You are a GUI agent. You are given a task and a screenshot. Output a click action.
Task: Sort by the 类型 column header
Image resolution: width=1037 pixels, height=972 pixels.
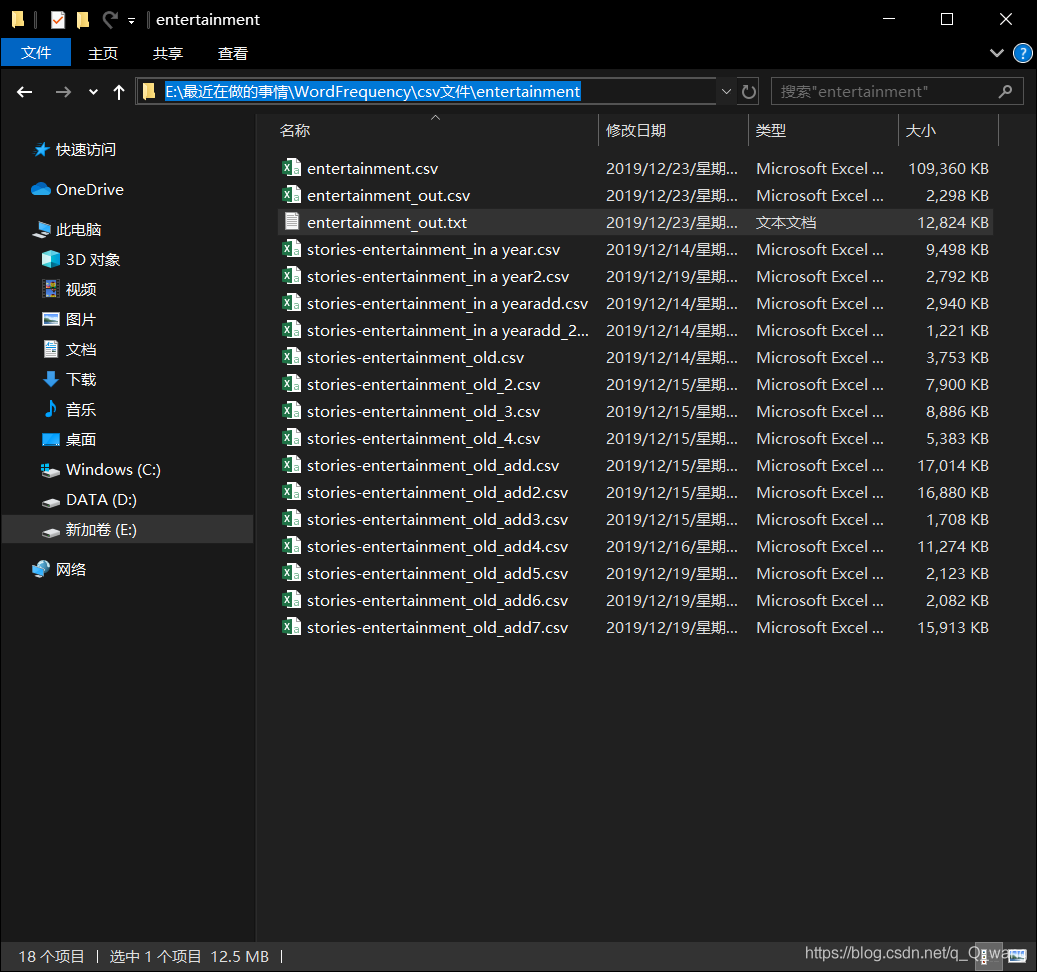point(823,130)
